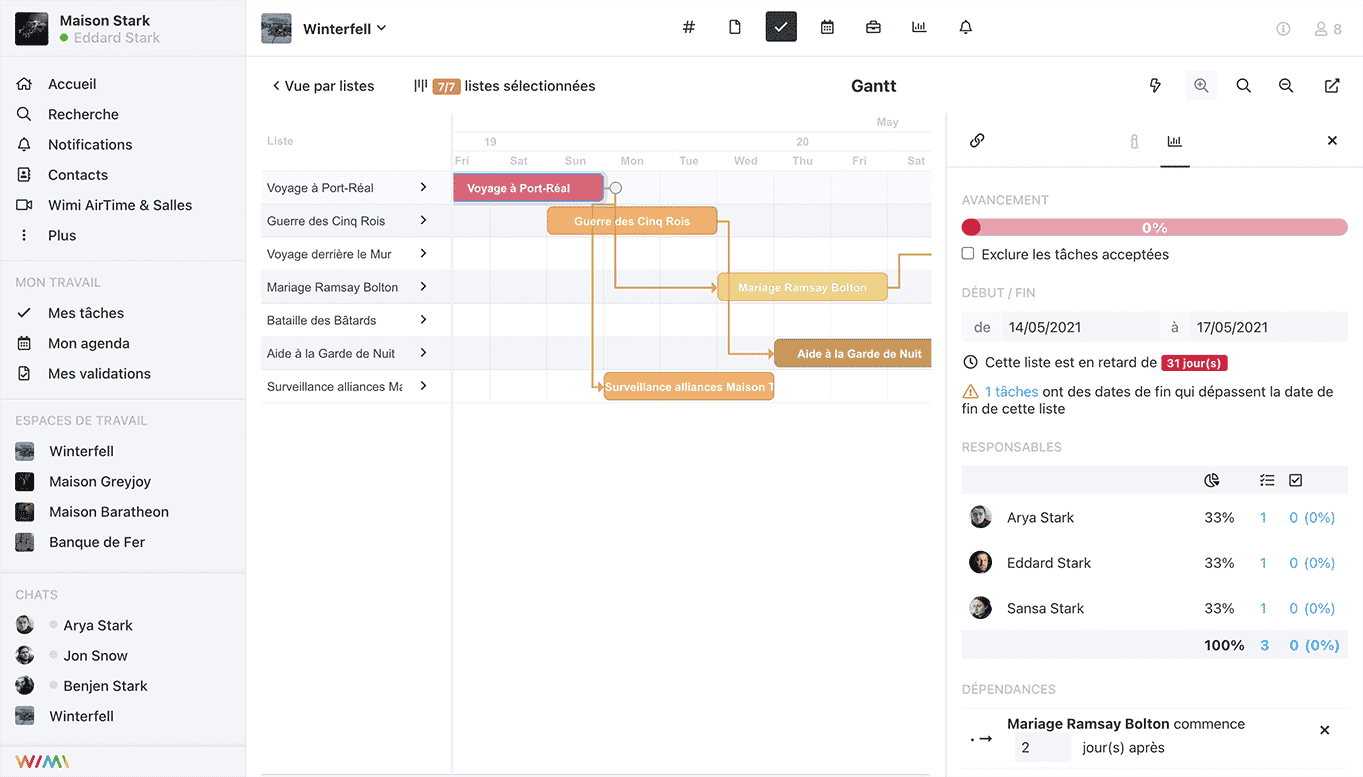Enable 'Exclure les tâches acceptées' checkbox
This screenshot has width=1363, height=777.
(968, 254)
